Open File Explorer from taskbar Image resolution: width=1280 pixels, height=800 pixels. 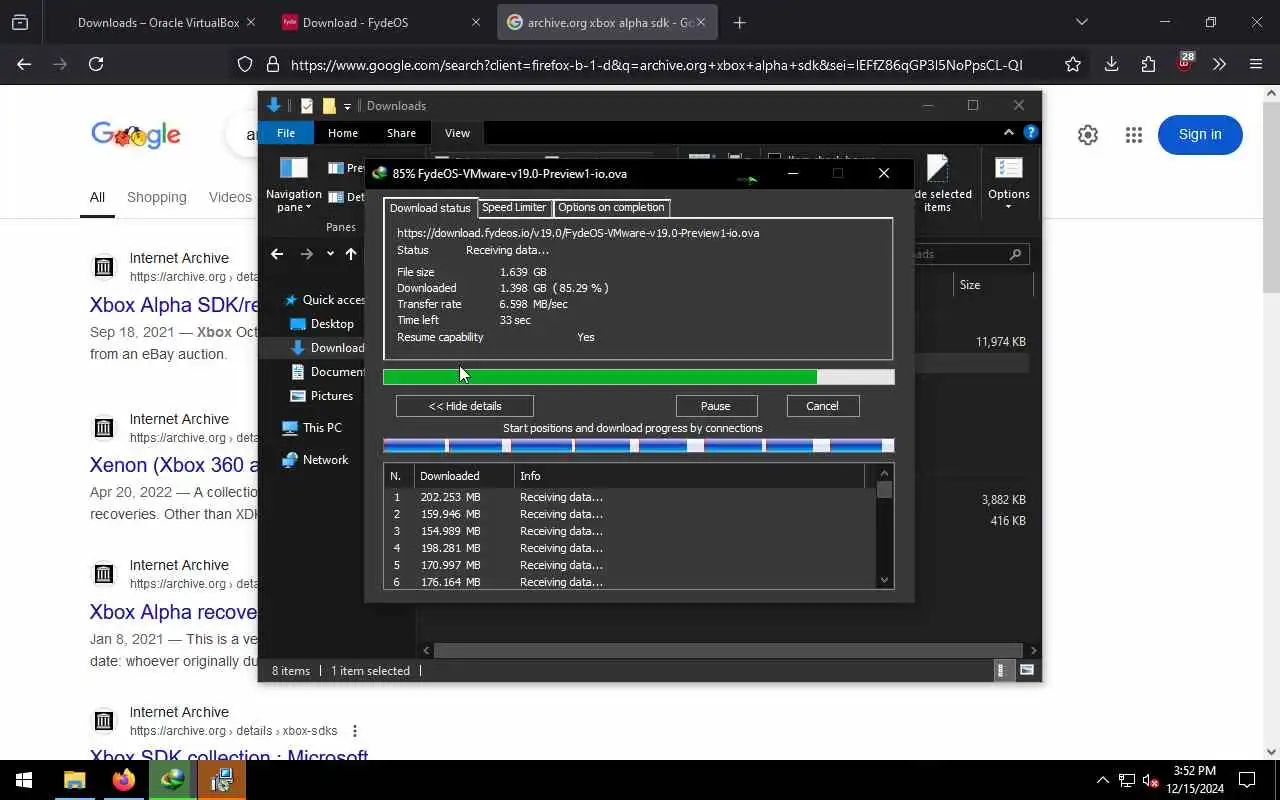click(75, 780)
